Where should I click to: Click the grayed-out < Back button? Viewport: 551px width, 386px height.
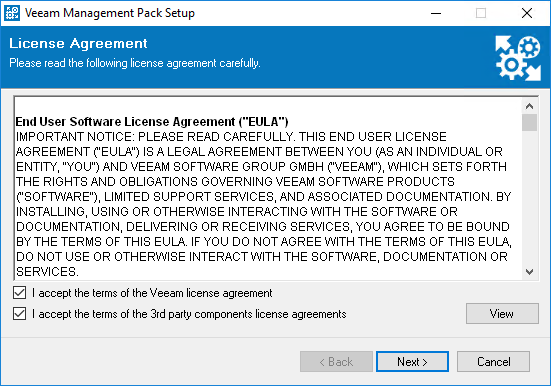(x=336, y=361)
